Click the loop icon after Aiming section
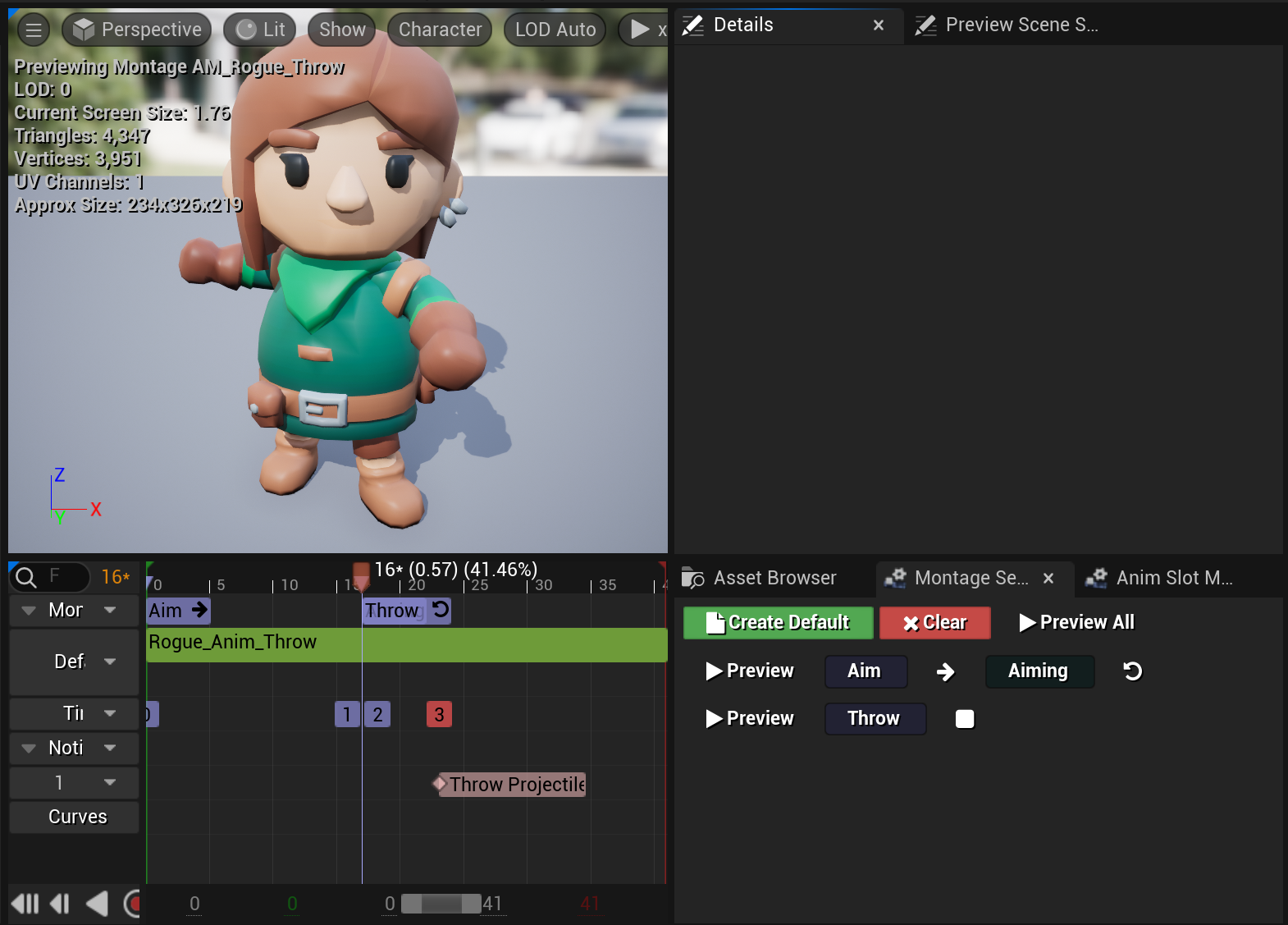The image size is (1288, 925). [x=1132, y=671]
